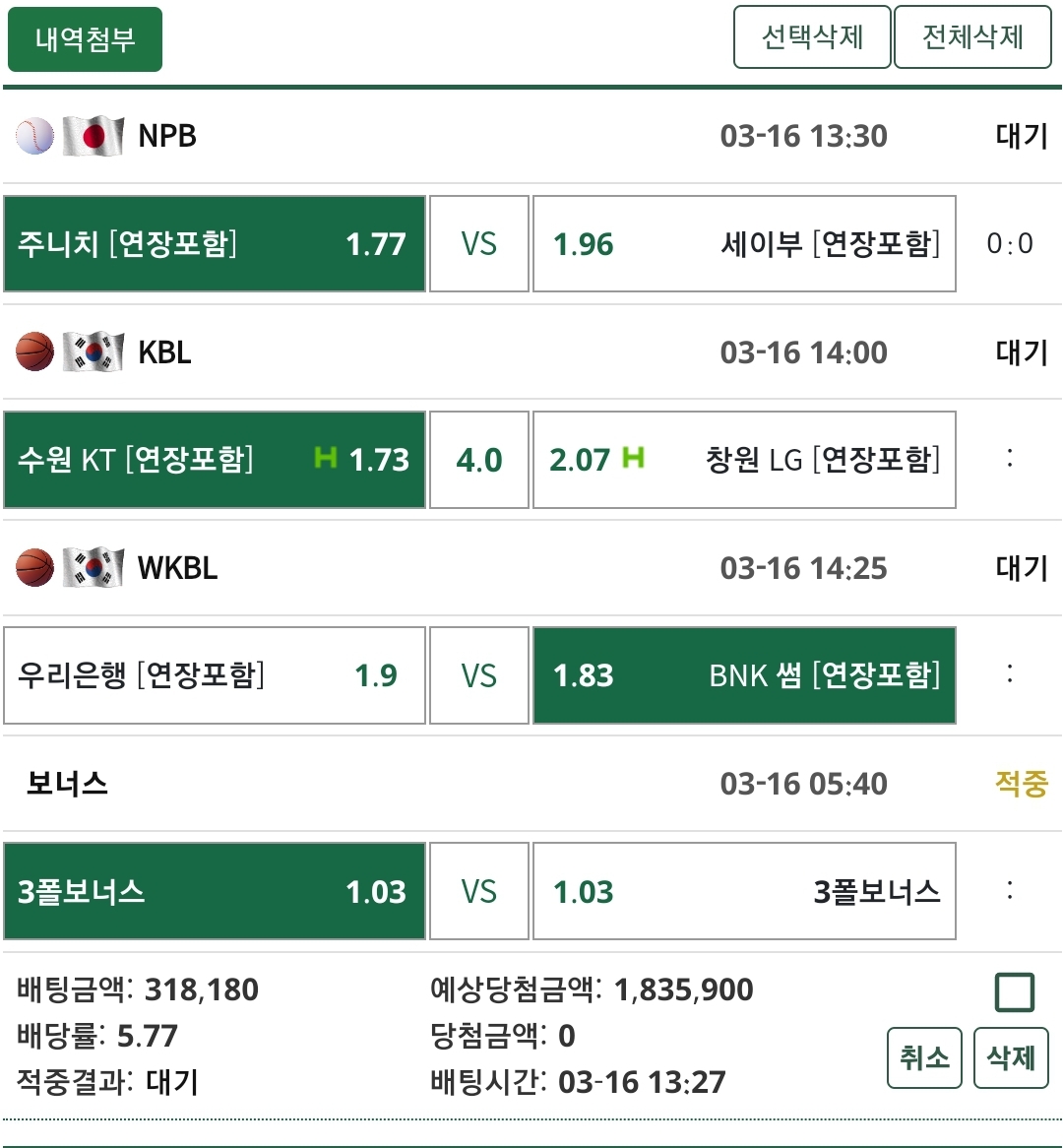Select the BNK 썸 1.83 odds cell
The image size is (1063, 1148).
pyautogui.click(x=744, y=675)
